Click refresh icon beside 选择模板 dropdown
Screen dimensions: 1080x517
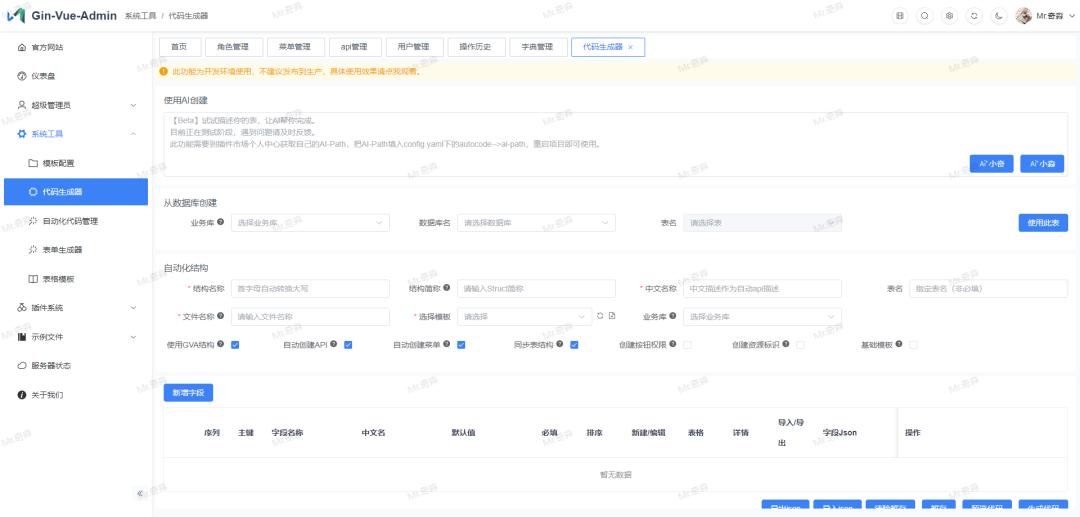(600, 317)
